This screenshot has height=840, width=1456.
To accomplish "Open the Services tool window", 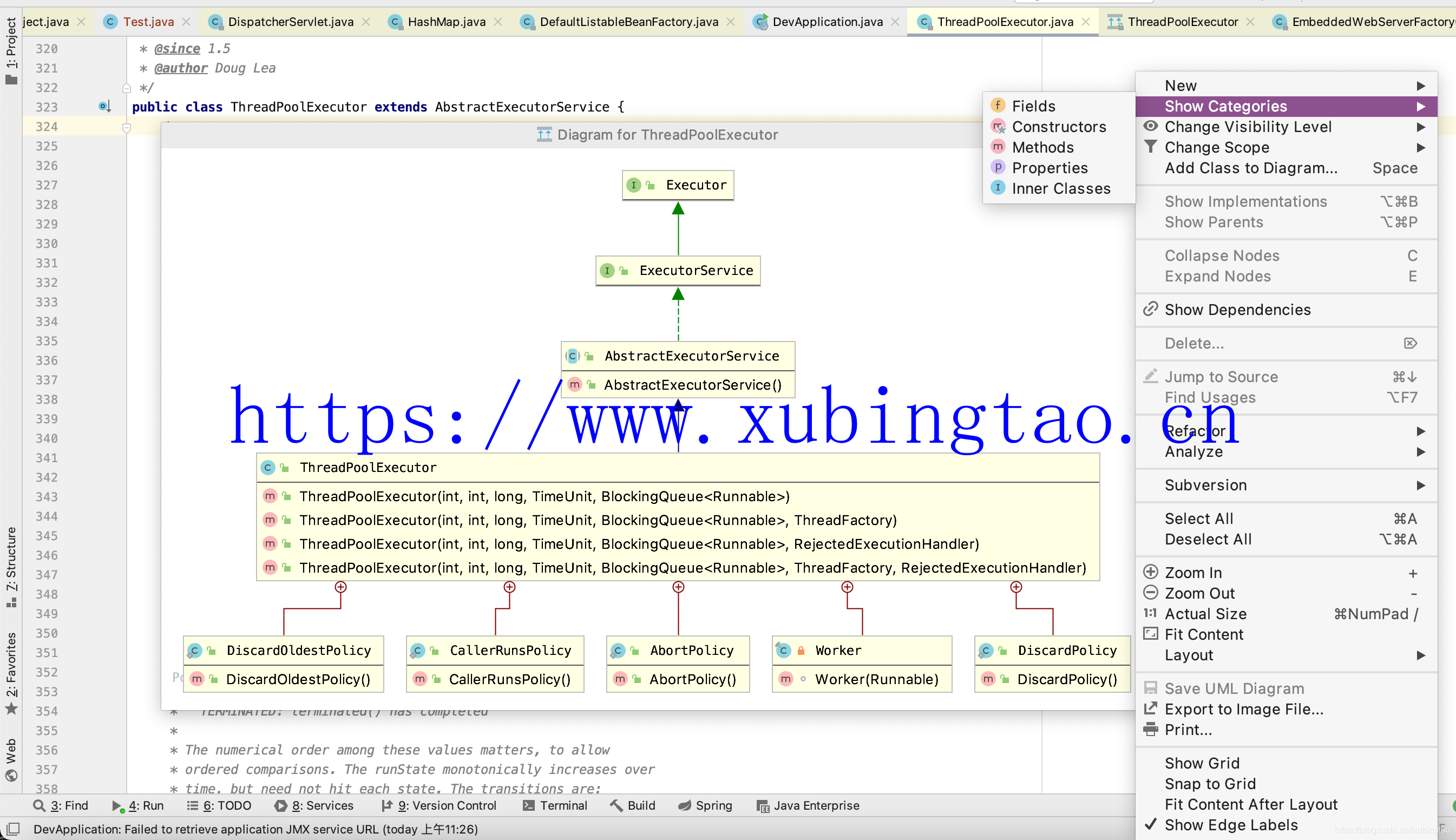I will point(314,805).
